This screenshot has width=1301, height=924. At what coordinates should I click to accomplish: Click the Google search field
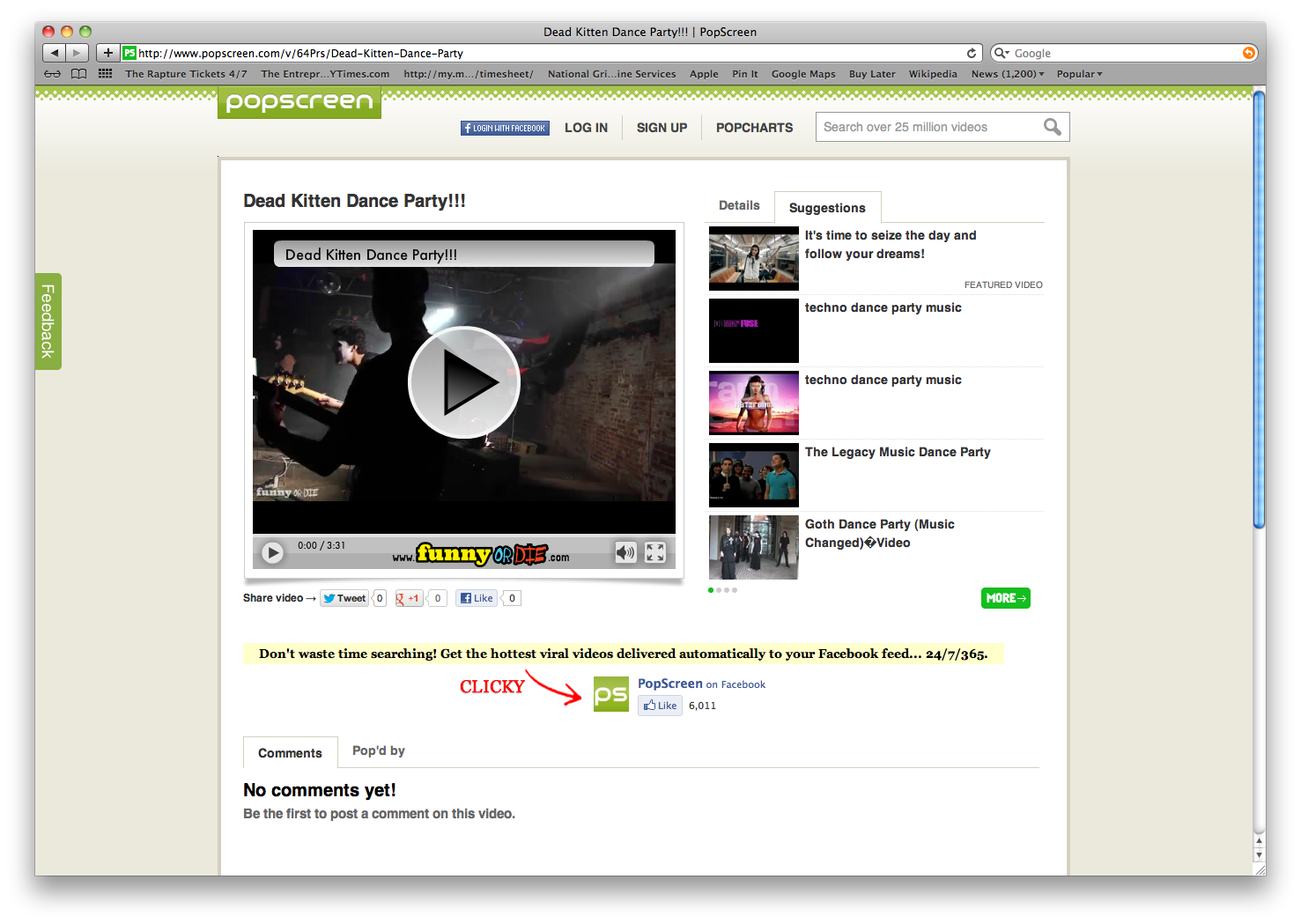tap(1124, 53)
